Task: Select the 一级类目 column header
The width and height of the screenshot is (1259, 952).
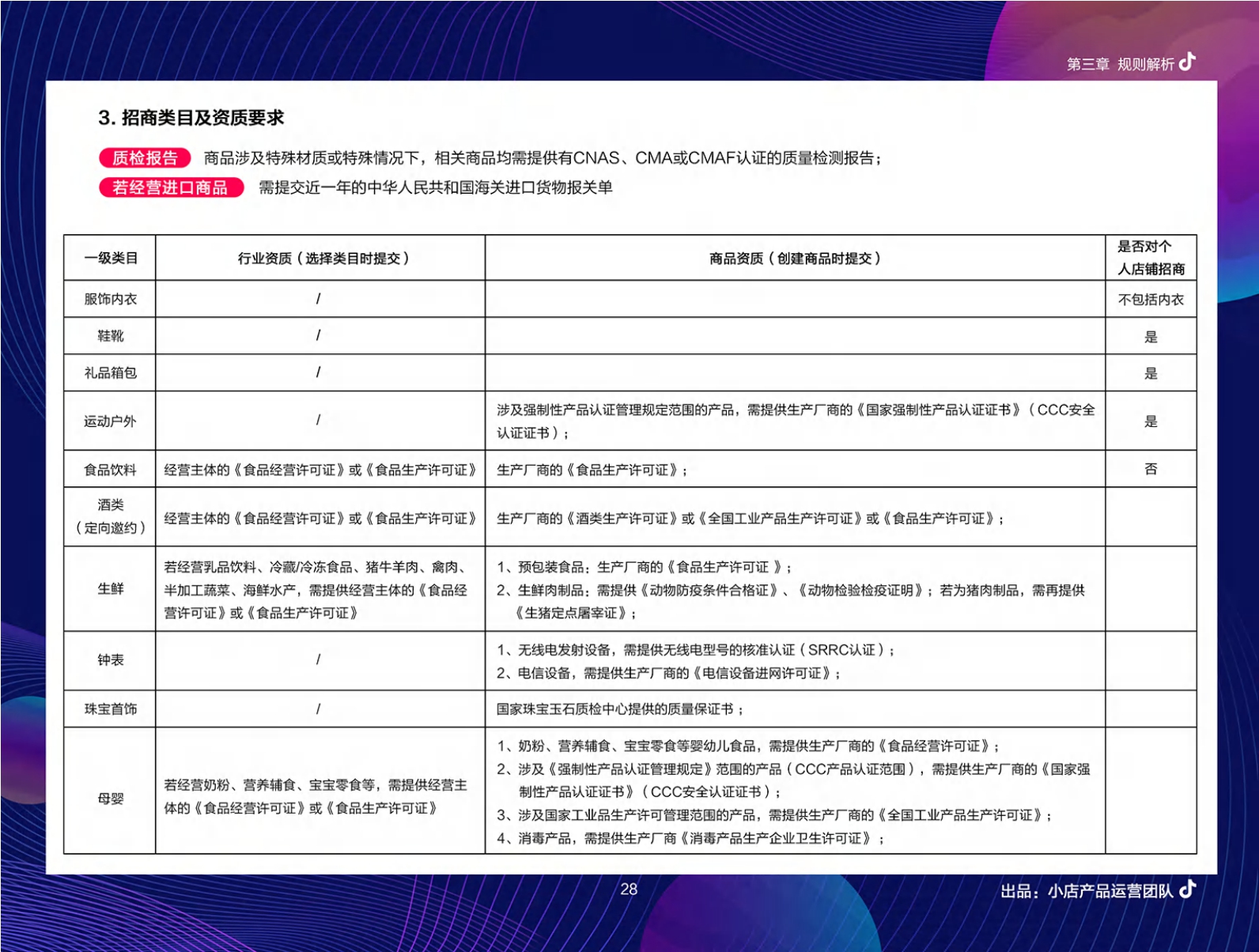Action: coord(111,259)
